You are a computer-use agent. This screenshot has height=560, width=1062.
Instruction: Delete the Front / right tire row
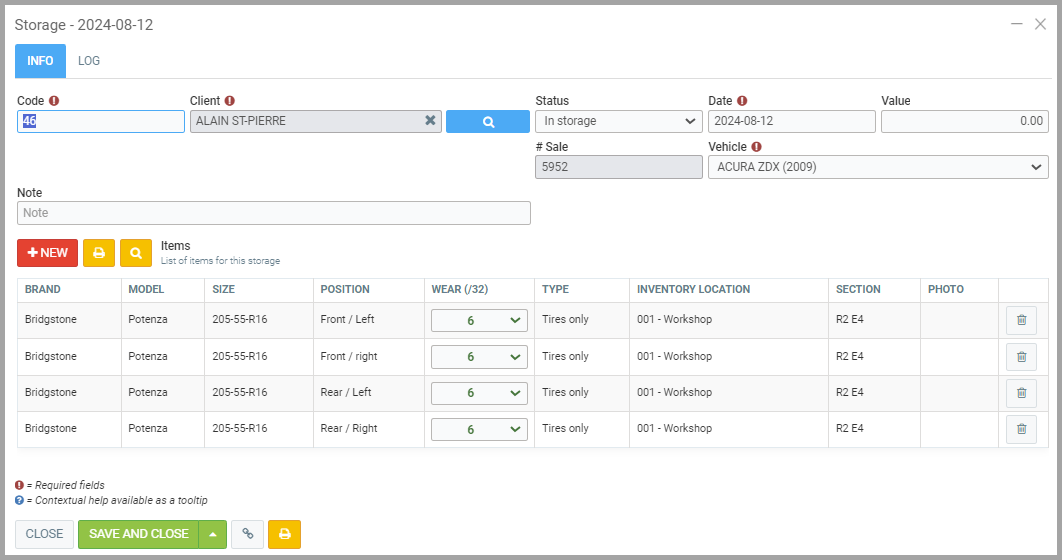click(x=1021, y=356)
